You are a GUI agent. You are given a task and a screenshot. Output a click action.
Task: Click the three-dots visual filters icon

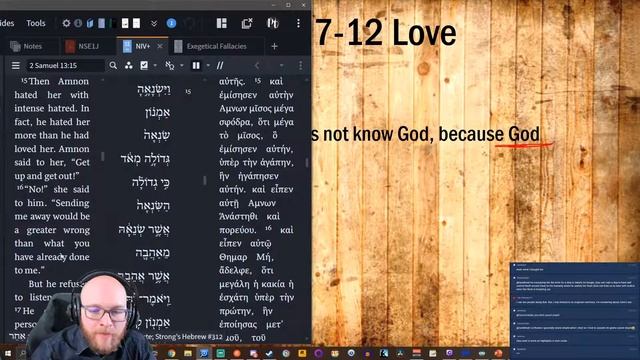coord(129,65)
